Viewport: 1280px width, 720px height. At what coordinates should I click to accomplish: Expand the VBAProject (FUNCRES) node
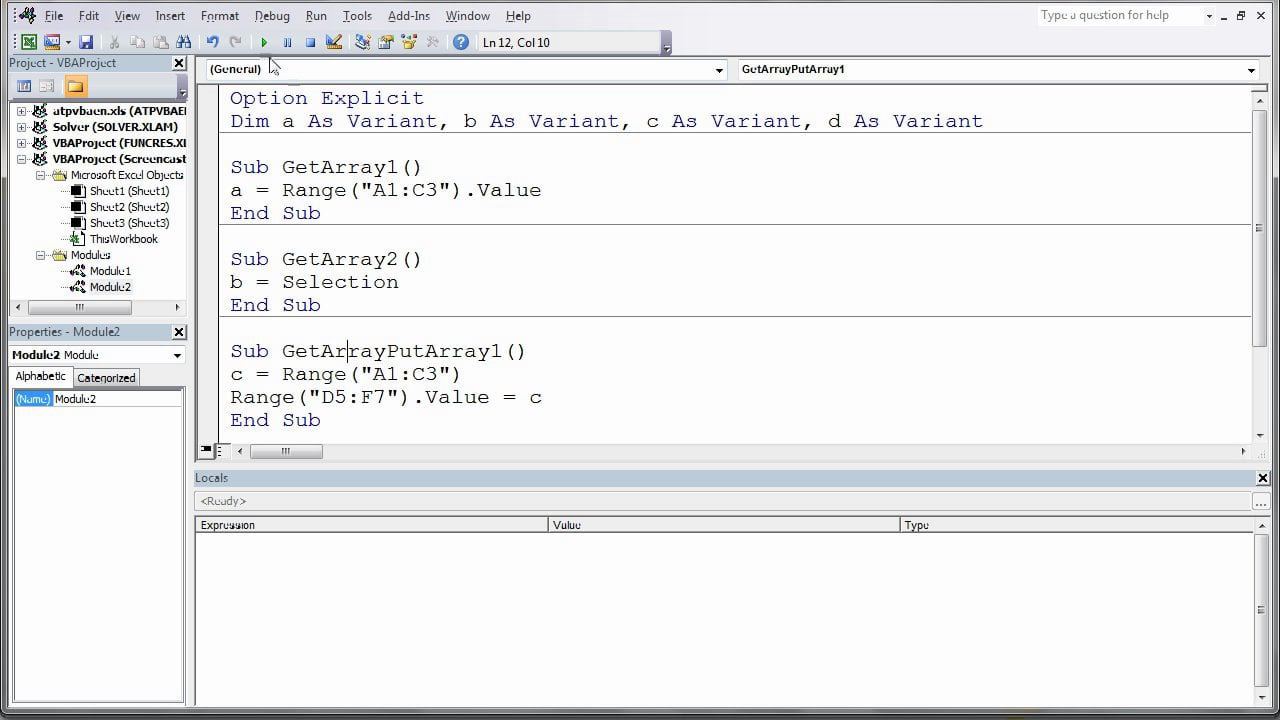[21, 143]
